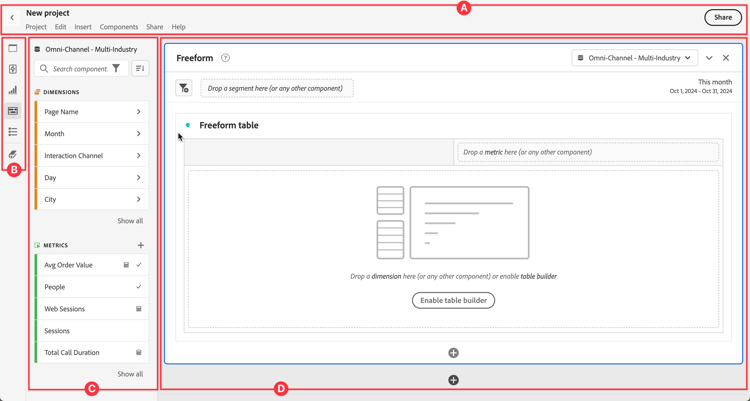Select the Web Sessions metric
Image resolution: width=750 pixels, height=401 pixels.
(x=92, y=309)
